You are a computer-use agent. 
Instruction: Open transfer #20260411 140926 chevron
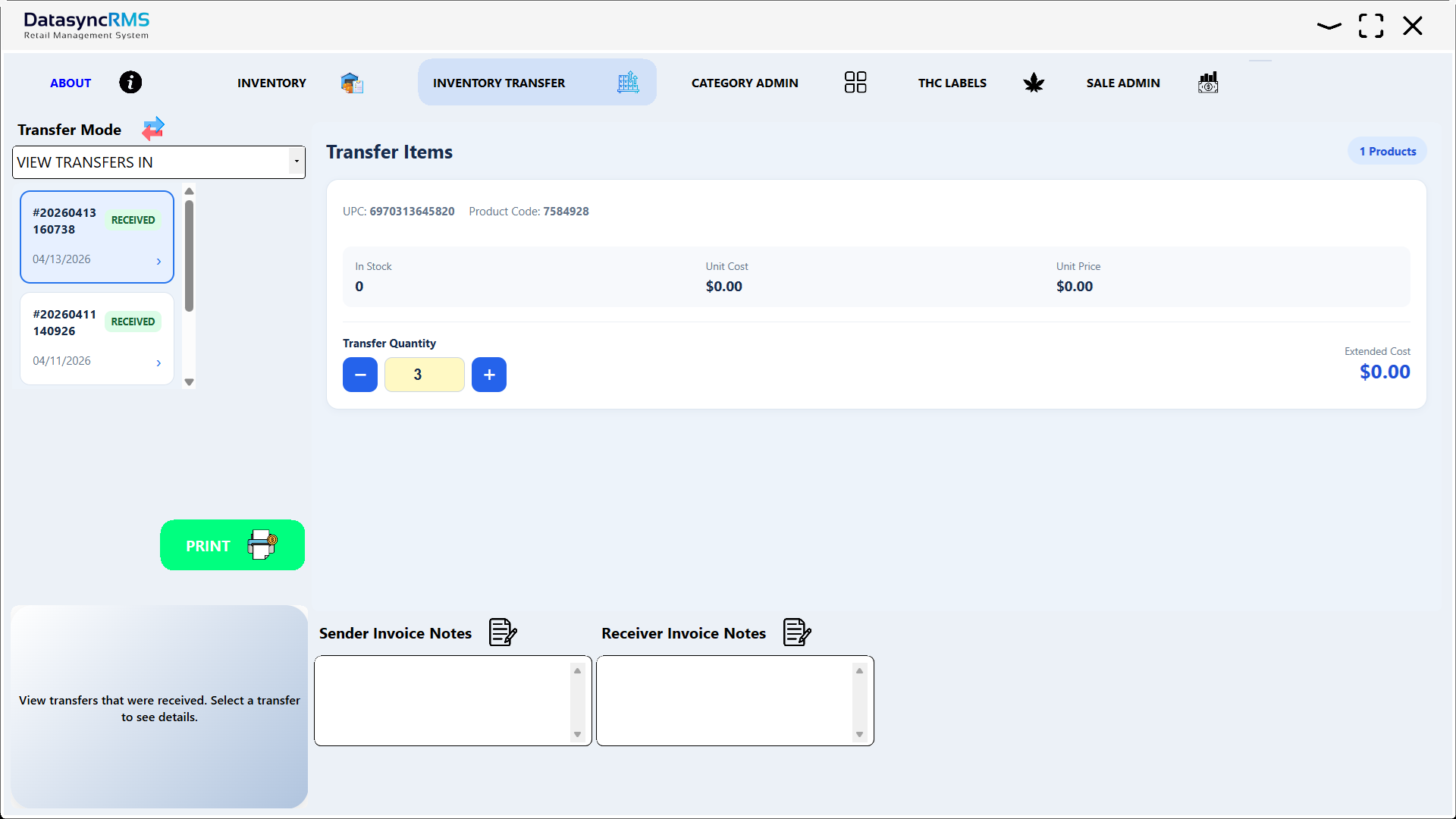point(158,362)
